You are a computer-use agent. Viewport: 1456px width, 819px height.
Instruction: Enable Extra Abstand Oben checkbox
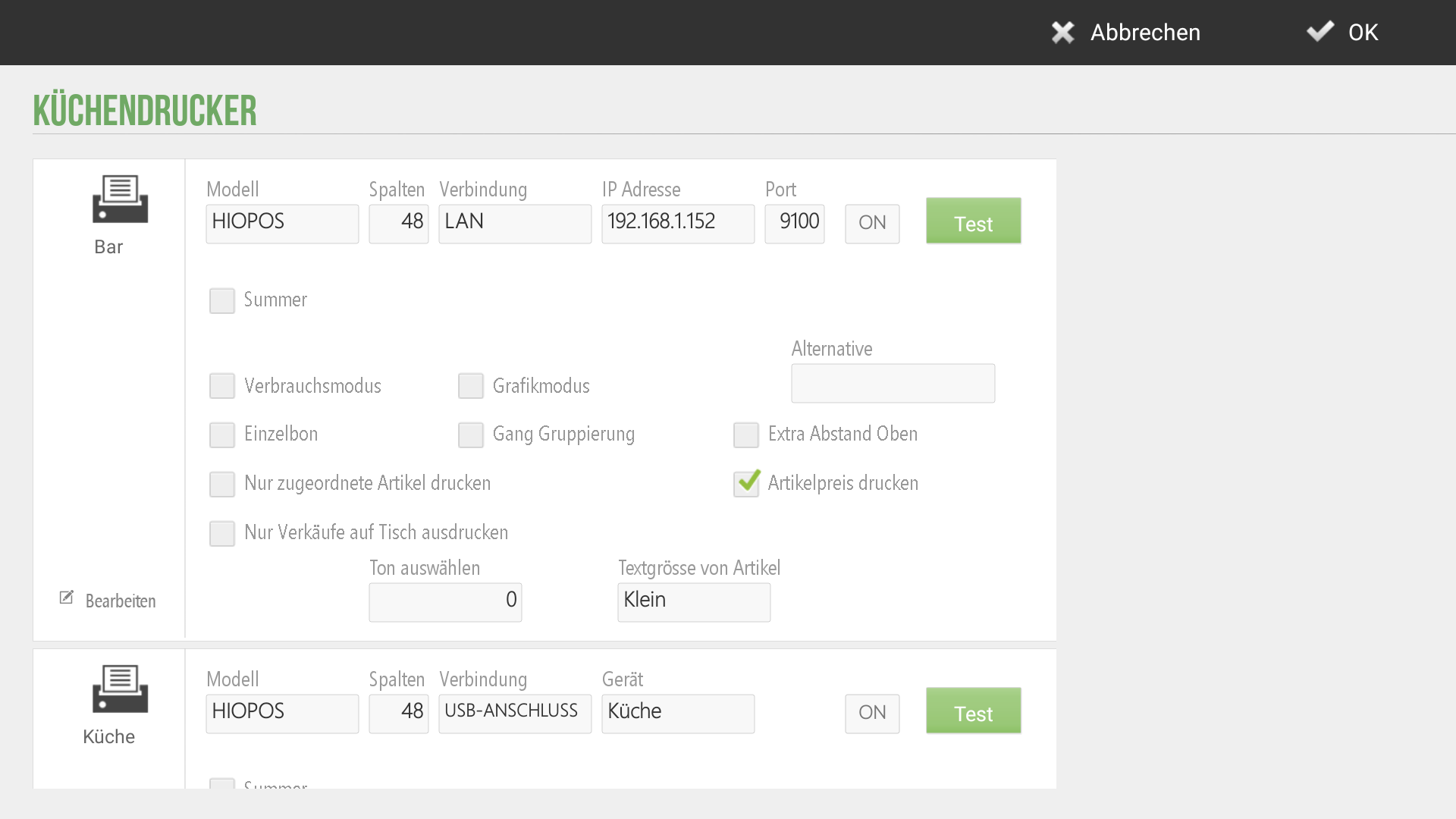coord(746,435)
